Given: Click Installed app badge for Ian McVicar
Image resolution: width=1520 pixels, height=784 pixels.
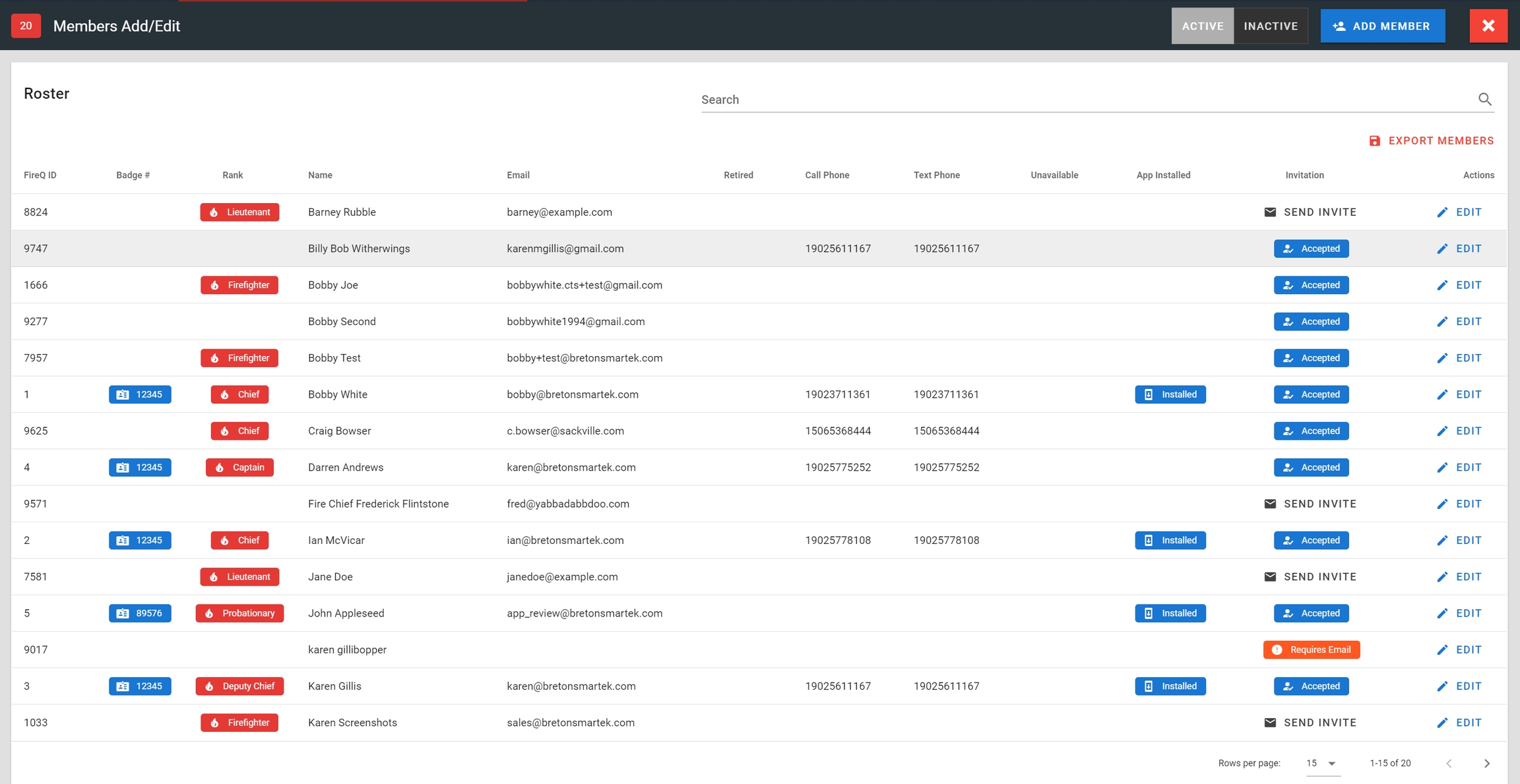Looking at the screenshot, I should (x=1170, y=541).
